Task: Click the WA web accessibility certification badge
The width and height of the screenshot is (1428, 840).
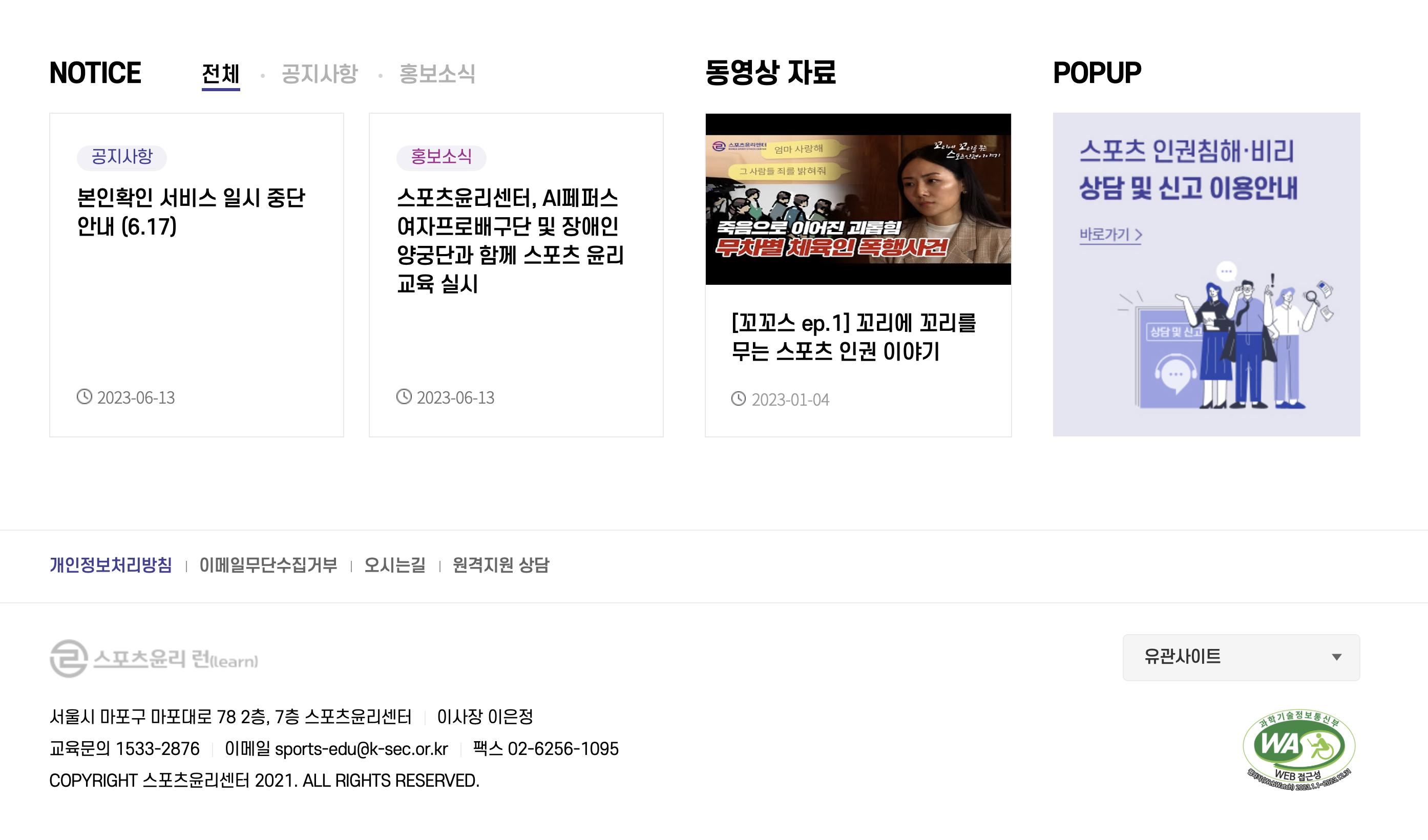Action: point(1299,748)
